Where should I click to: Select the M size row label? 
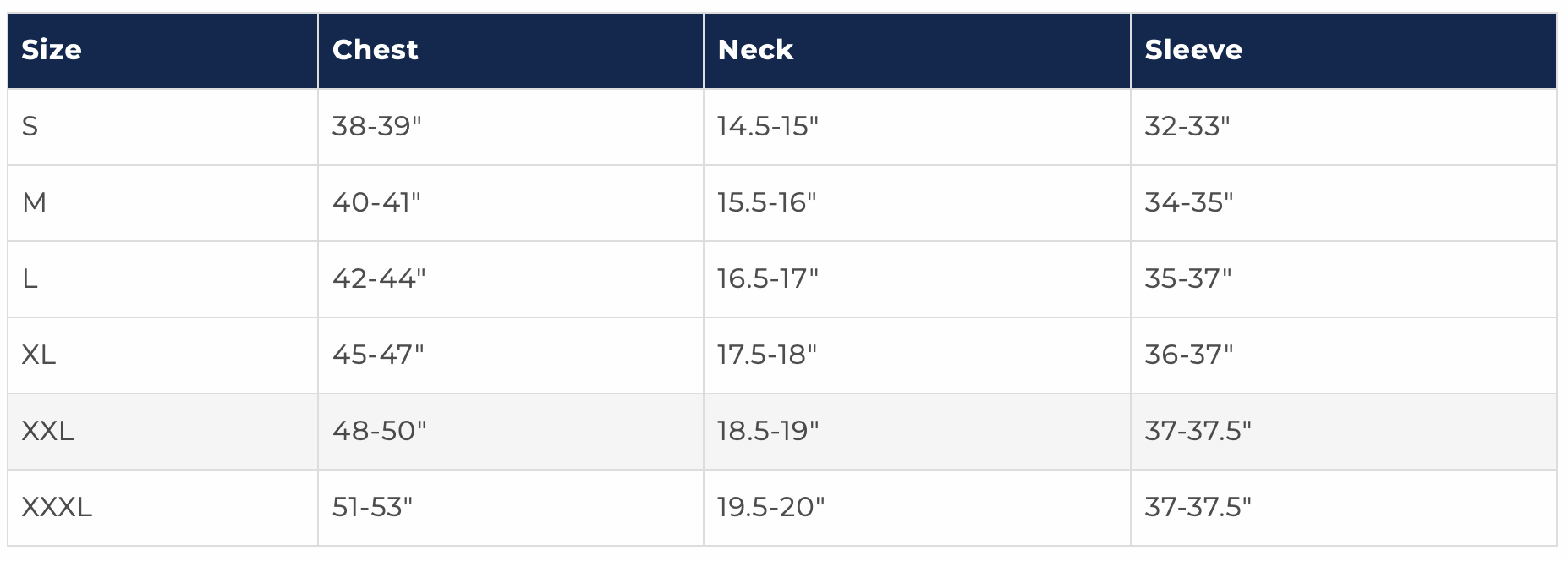pyautogui.click(x=35, y=203)
